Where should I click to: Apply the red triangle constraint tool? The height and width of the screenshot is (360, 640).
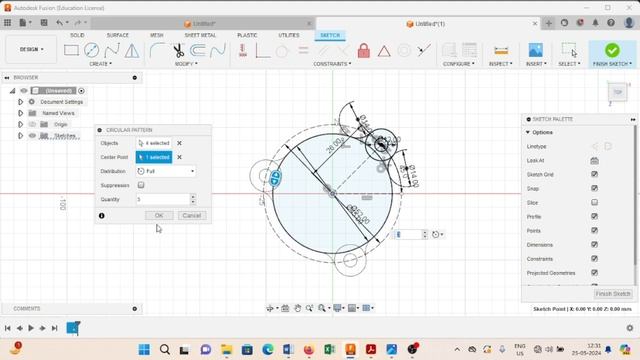point(384,51)
